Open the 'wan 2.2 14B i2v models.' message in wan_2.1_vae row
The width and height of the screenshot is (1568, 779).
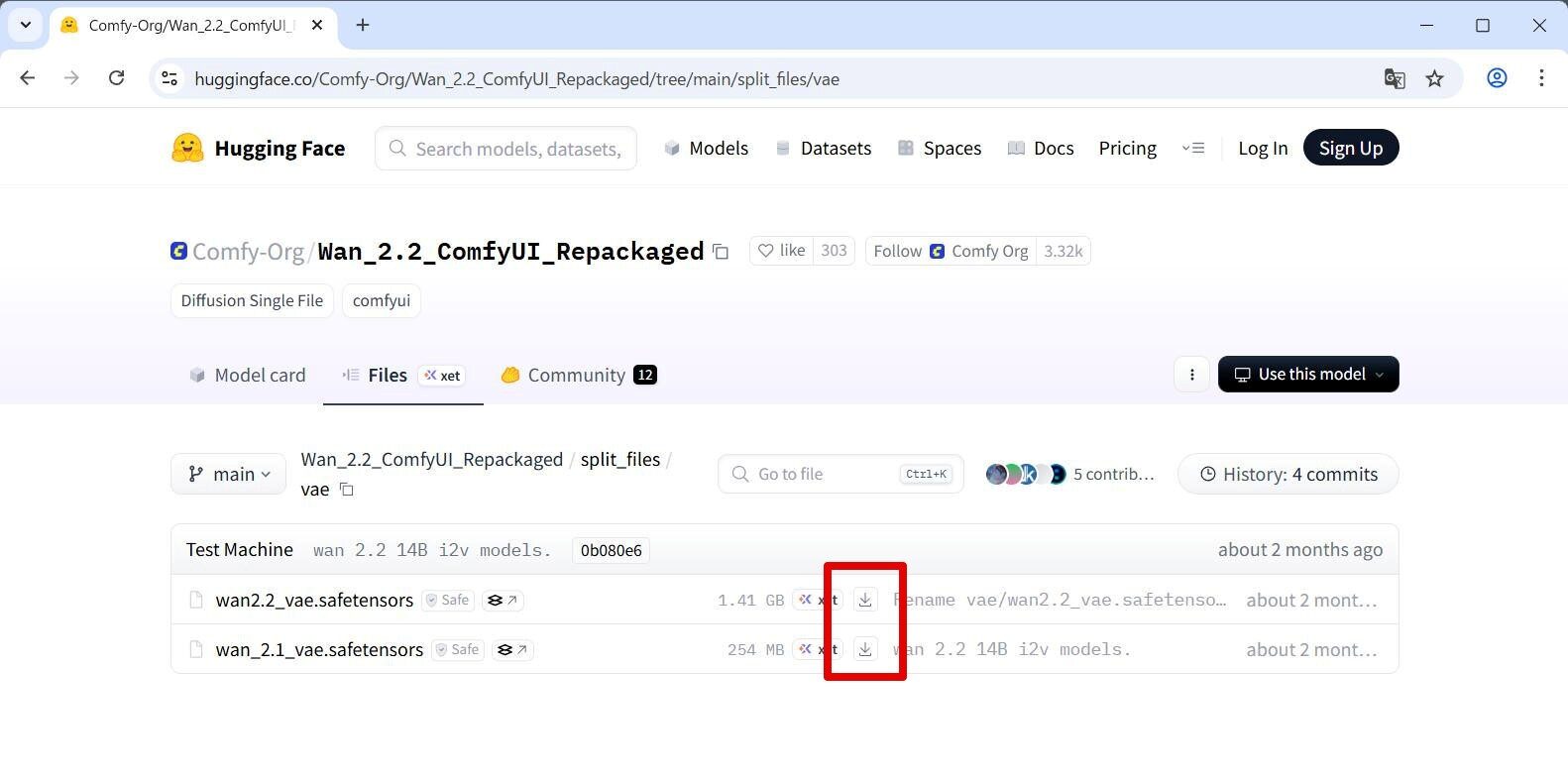click(x=1012, y=649)
